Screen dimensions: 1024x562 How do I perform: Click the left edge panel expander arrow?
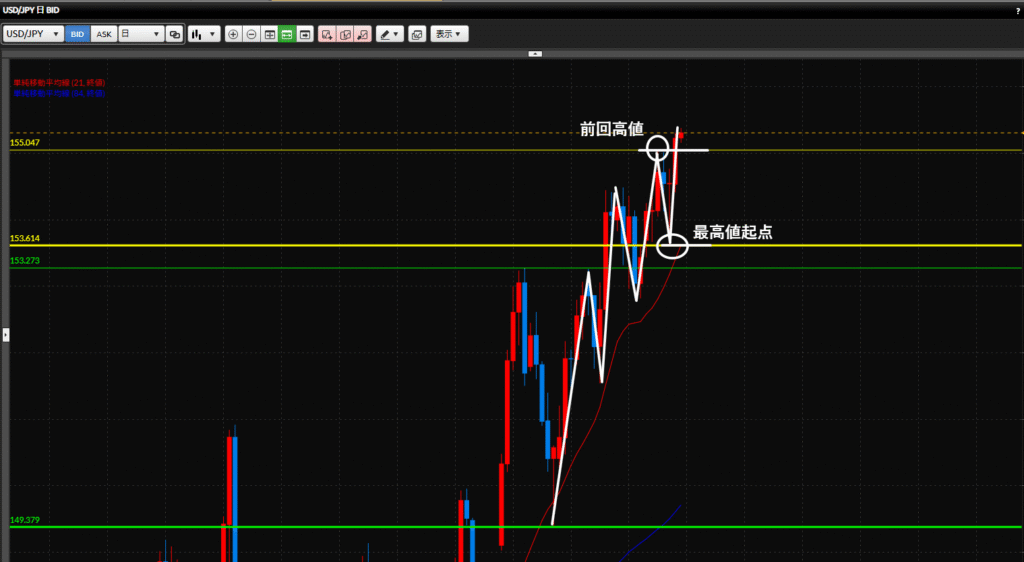[5, 334]
